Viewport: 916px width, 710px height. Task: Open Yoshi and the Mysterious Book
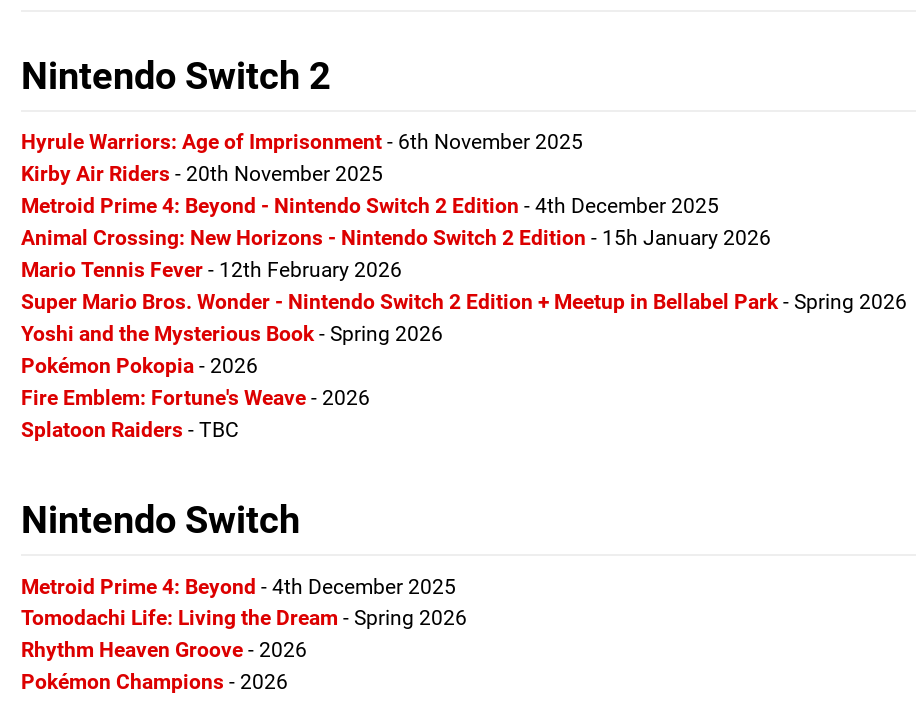167,334
